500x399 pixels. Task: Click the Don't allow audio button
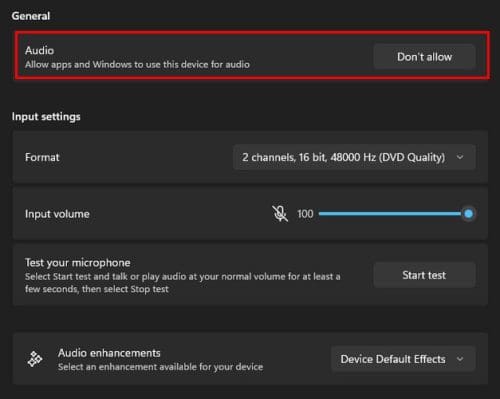[x=424, y=57]
